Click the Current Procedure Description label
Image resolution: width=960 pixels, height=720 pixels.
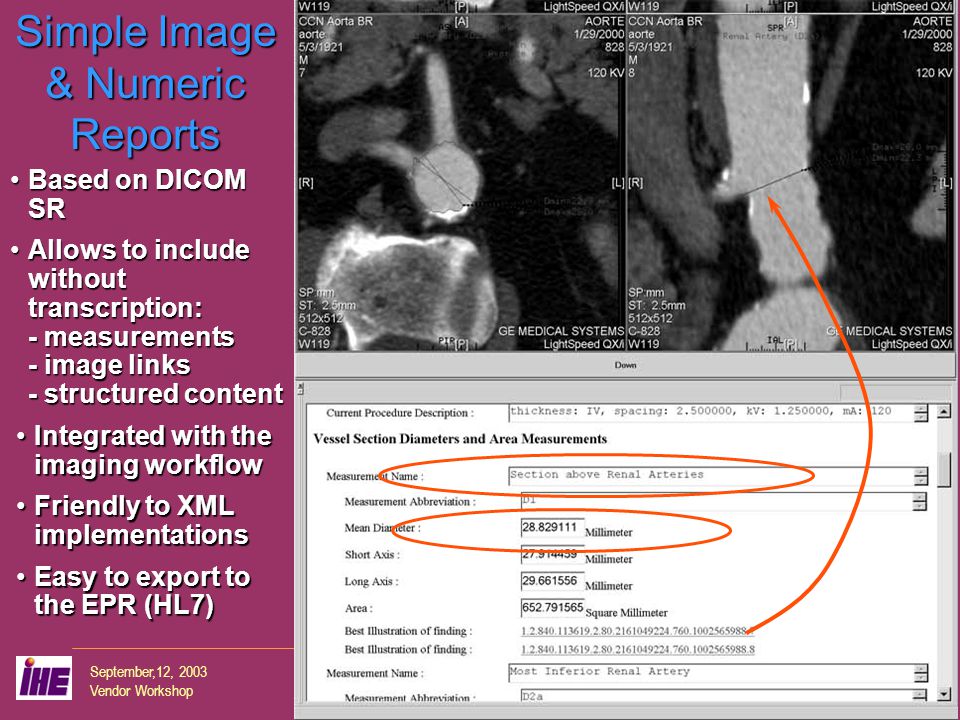tap(400, 413)
